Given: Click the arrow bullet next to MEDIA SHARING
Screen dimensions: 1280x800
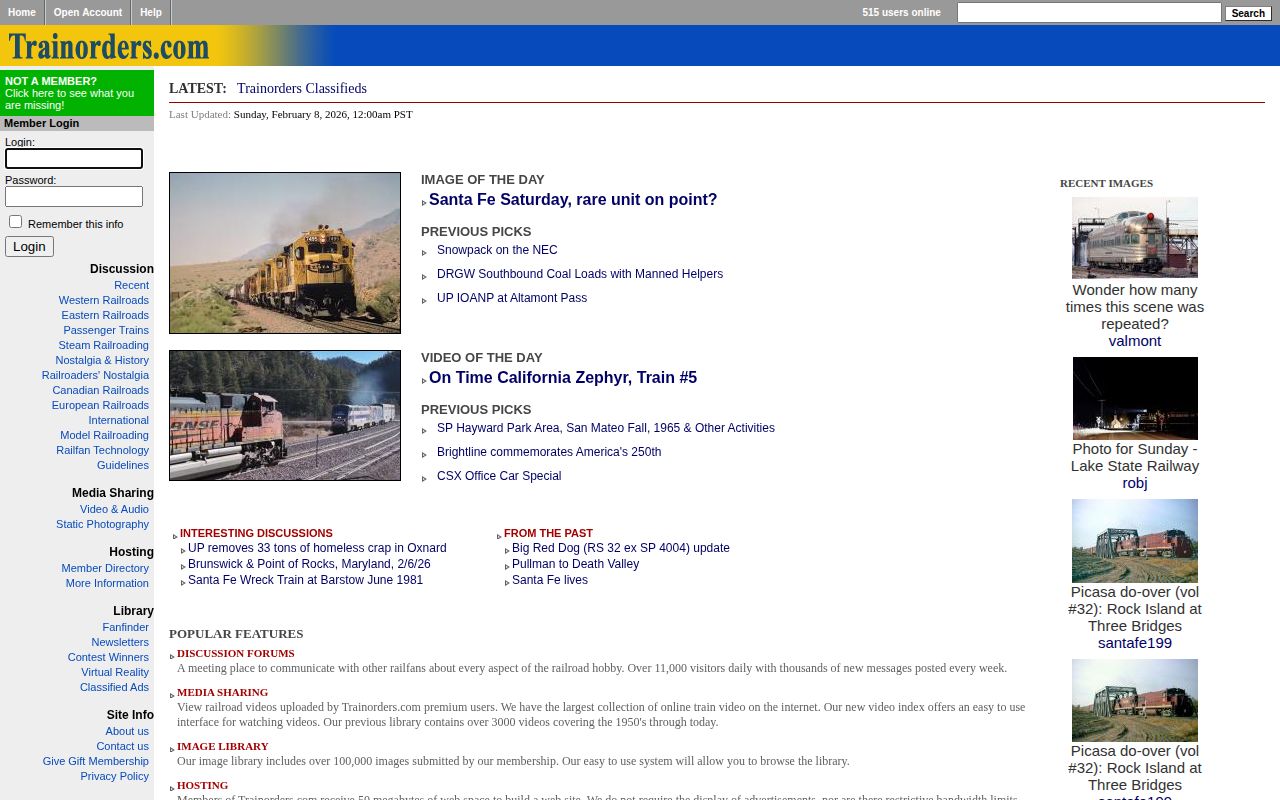Looking at the screenshot, I should [172, 694].
